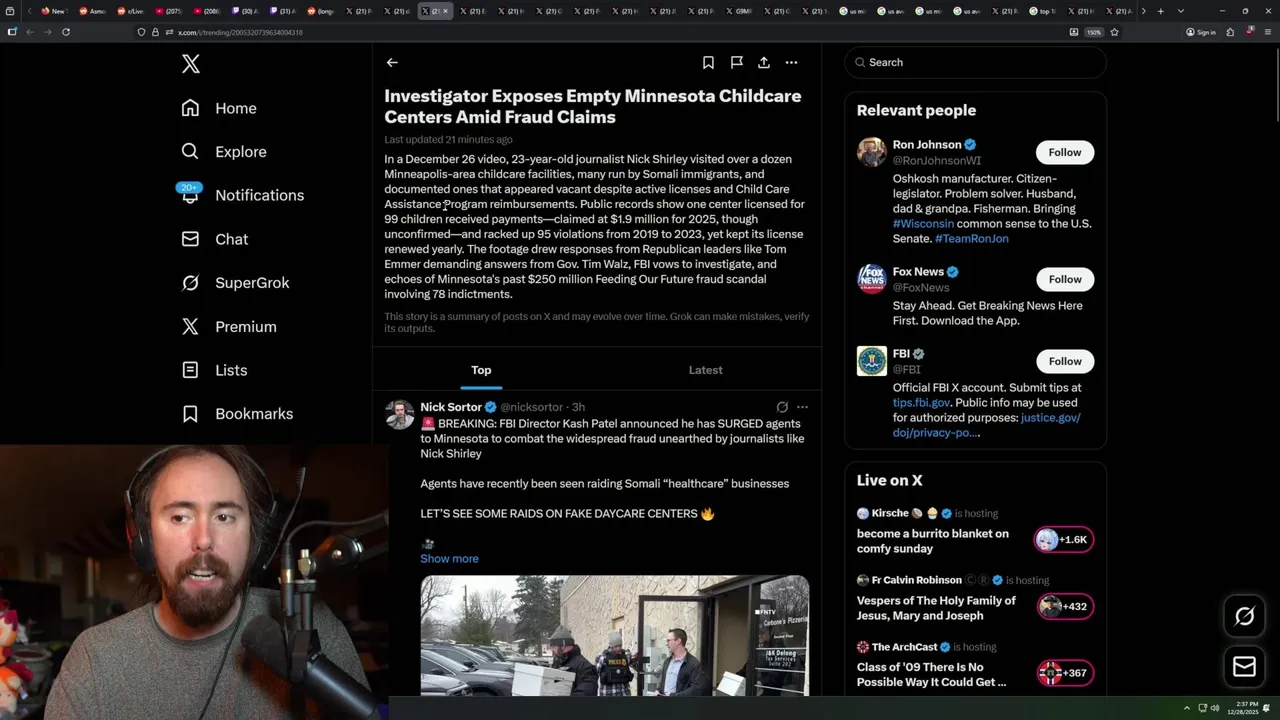
Task: Open more options on Nick Sortor's post
Action: 802,407
